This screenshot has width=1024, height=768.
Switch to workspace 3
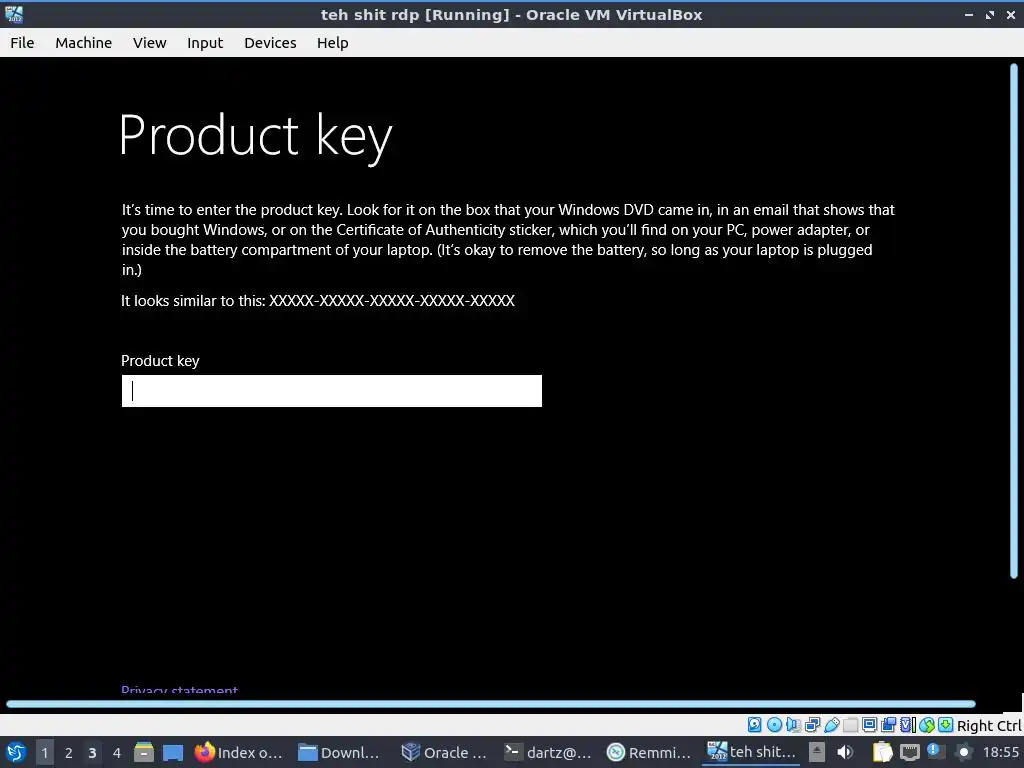92,753
